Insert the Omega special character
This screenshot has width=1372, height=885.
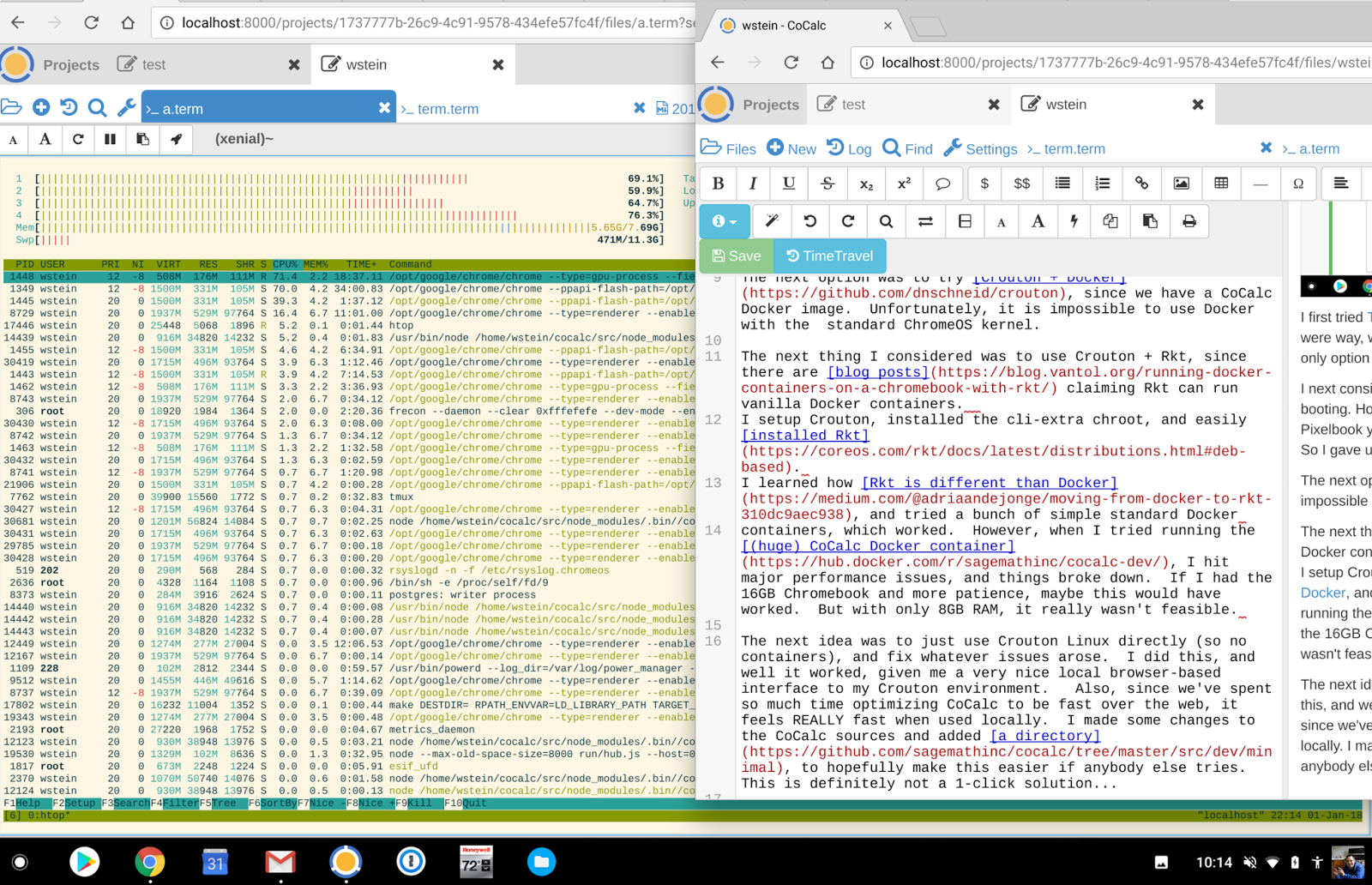click(1298, 184)
